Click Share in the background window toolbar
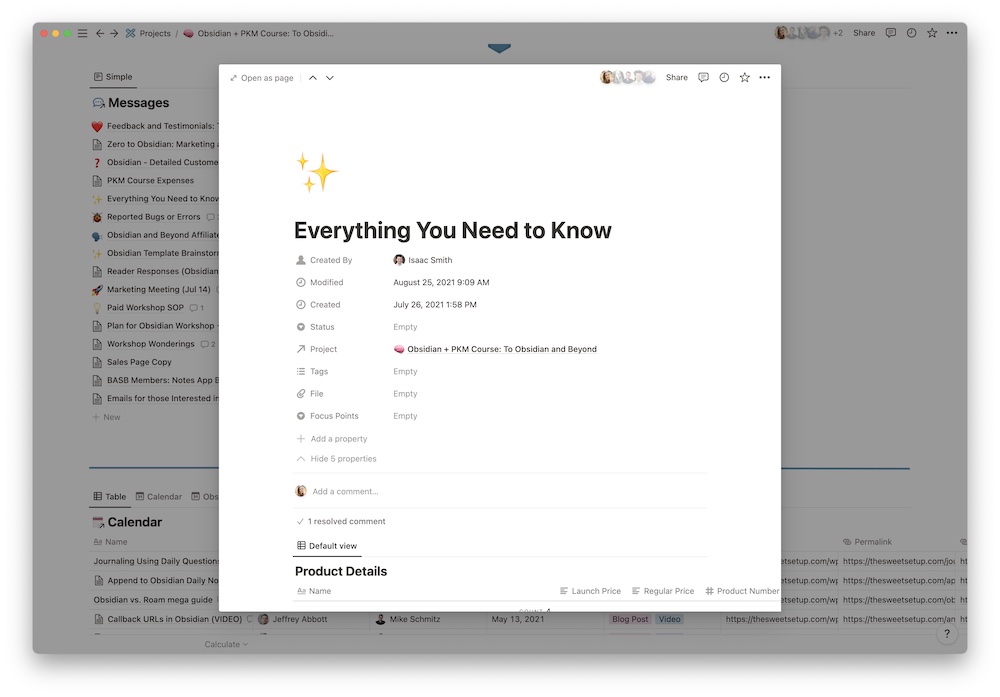1000x697 pixels. click(x=864, y=33)
